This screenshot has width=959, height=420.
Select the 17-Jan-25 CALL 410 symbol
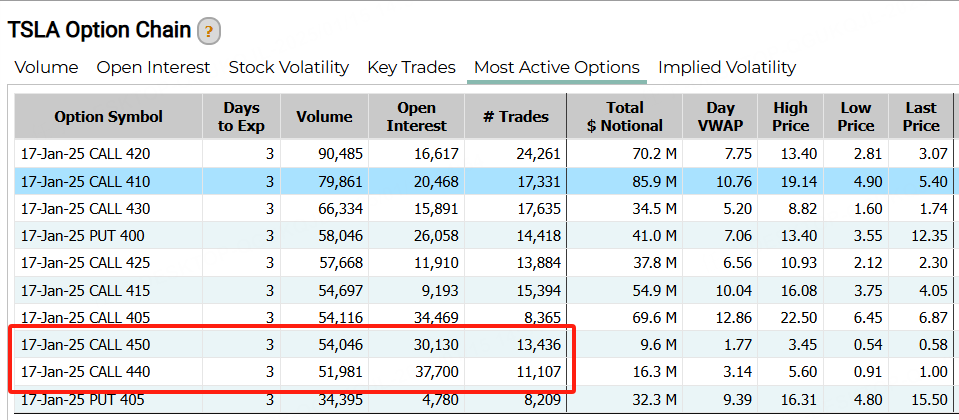click(x=86, y=182)
